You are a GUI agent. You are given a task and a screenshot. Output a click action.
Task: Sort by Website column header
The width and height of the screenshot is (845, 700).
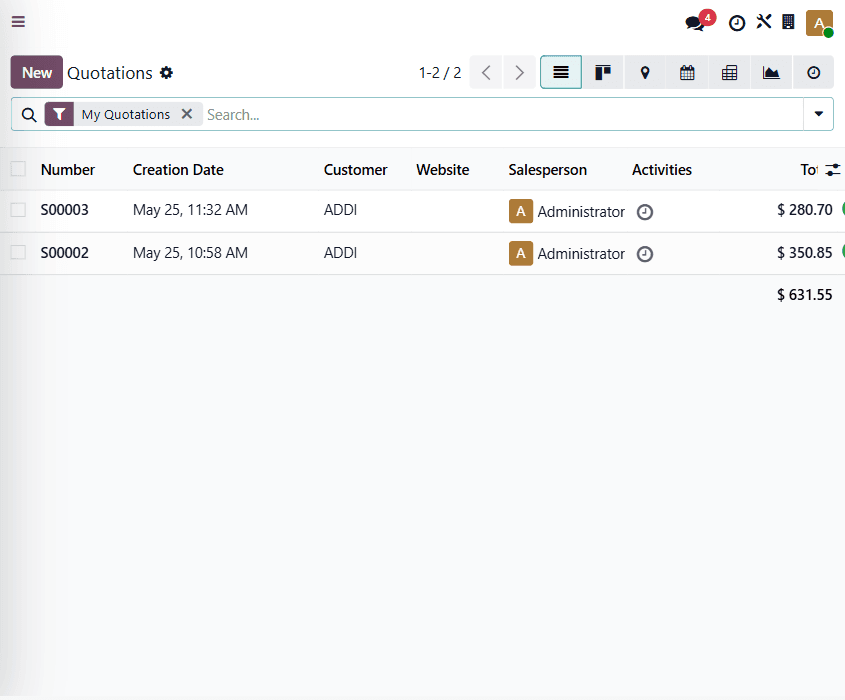point(443,170)
